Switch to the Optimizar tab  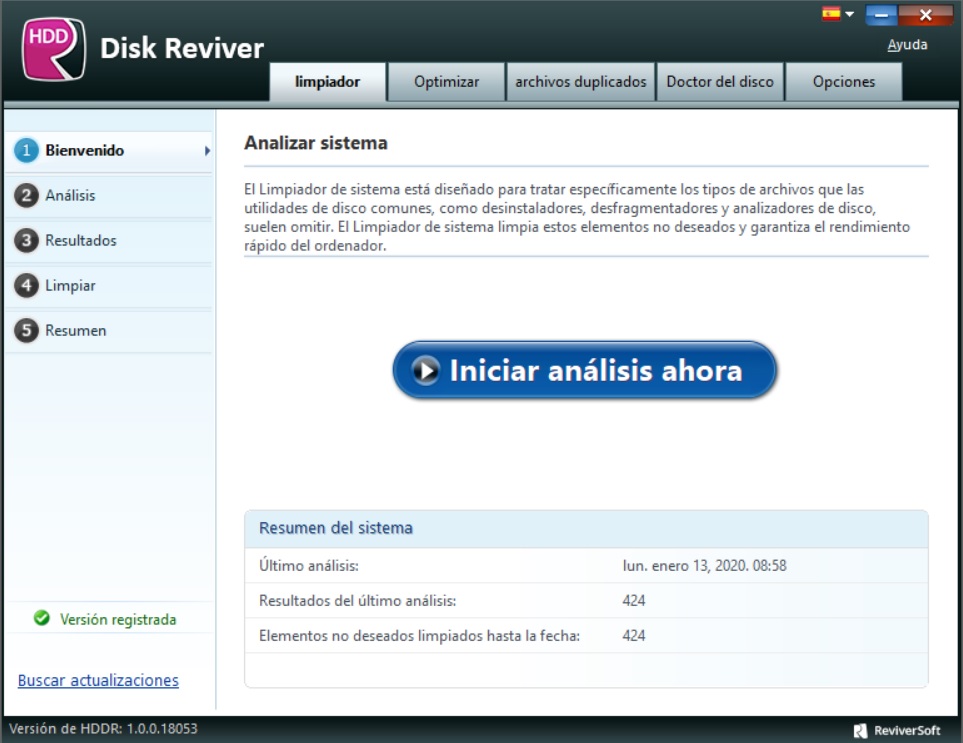pyautogui.click(x=446, y=82)
